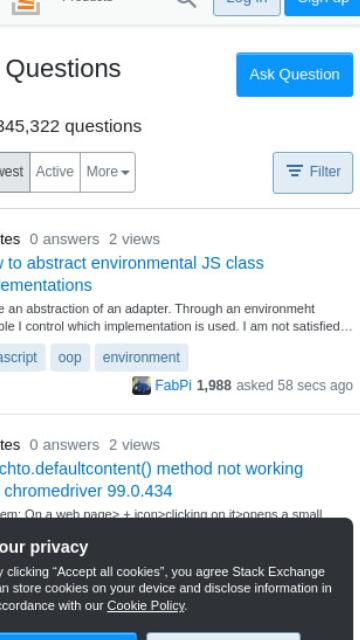The height and width of the screenshot is (640, 360).
Task: Open the defaultcontent() chromedriver question
Action: pyautogui.click(x=151, y=480)
